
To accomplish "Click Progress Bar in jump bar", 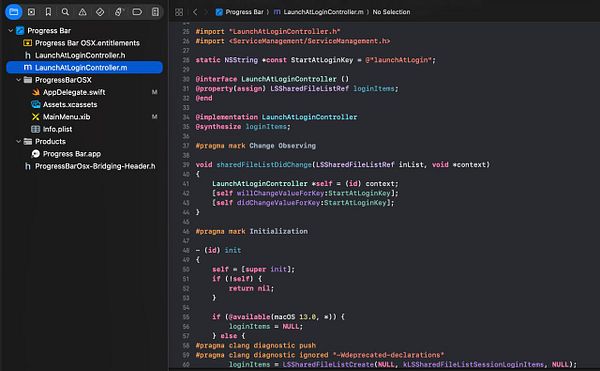I will coord(244,12).
